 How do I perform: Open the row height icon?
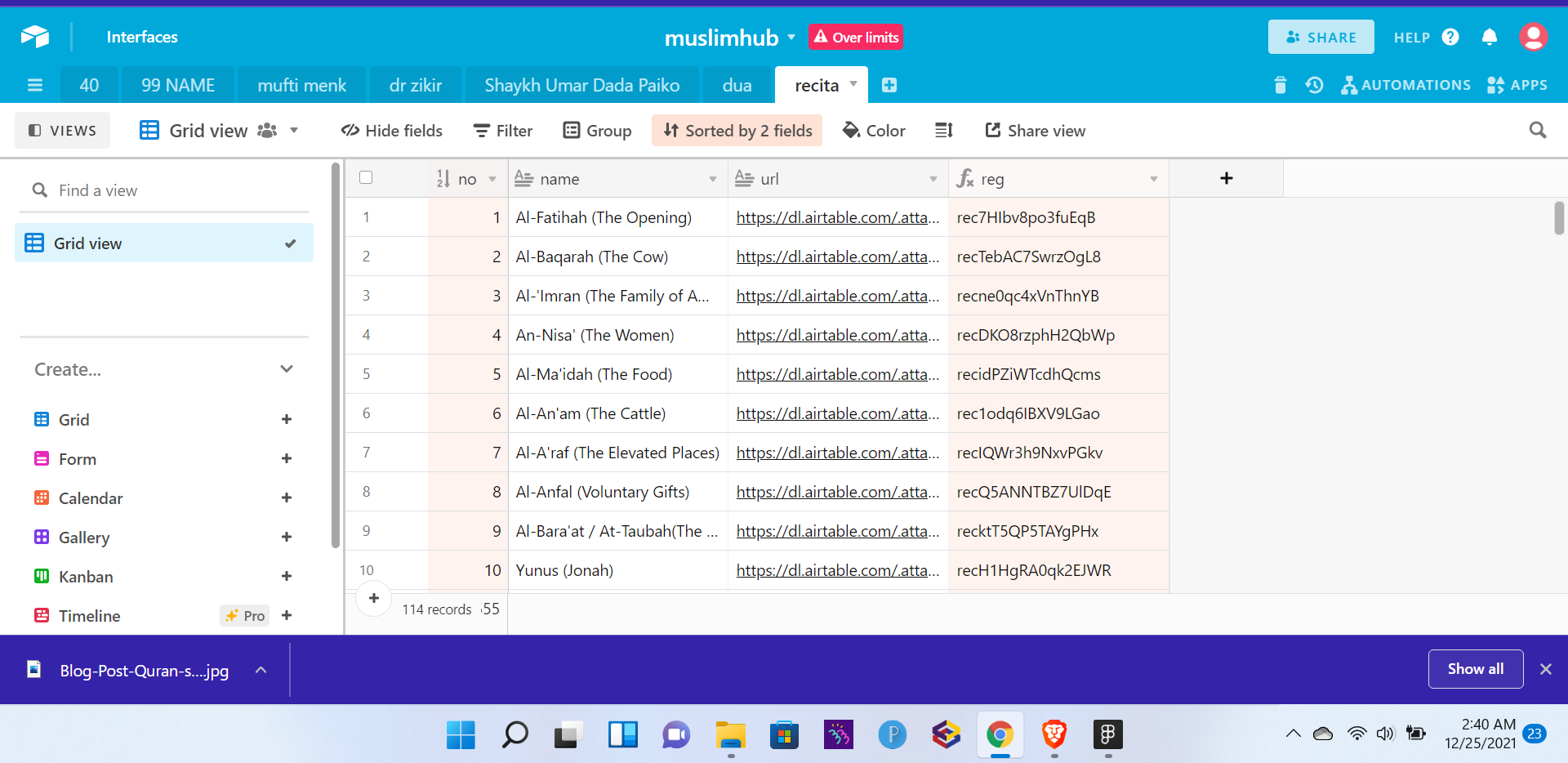click(944, 131)
